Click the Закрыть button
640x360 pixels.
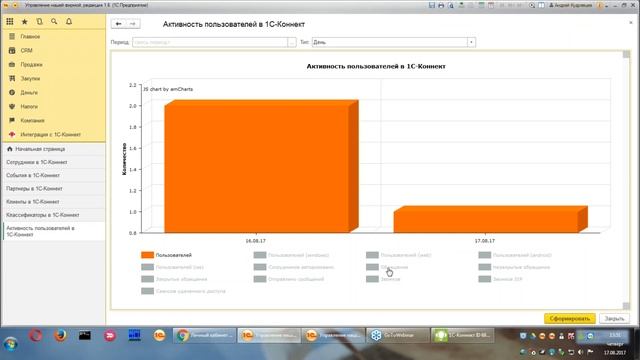(614, 318)
